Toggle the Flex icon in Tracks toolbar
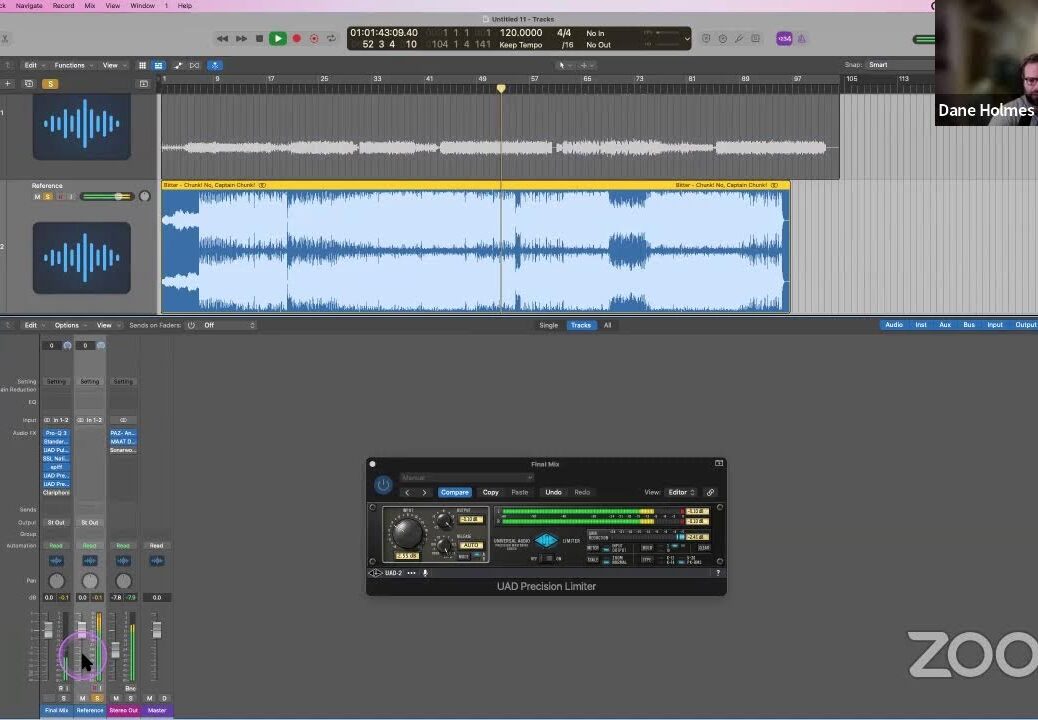This screenshot has height=720, width=1038. (x=195, y=66)
